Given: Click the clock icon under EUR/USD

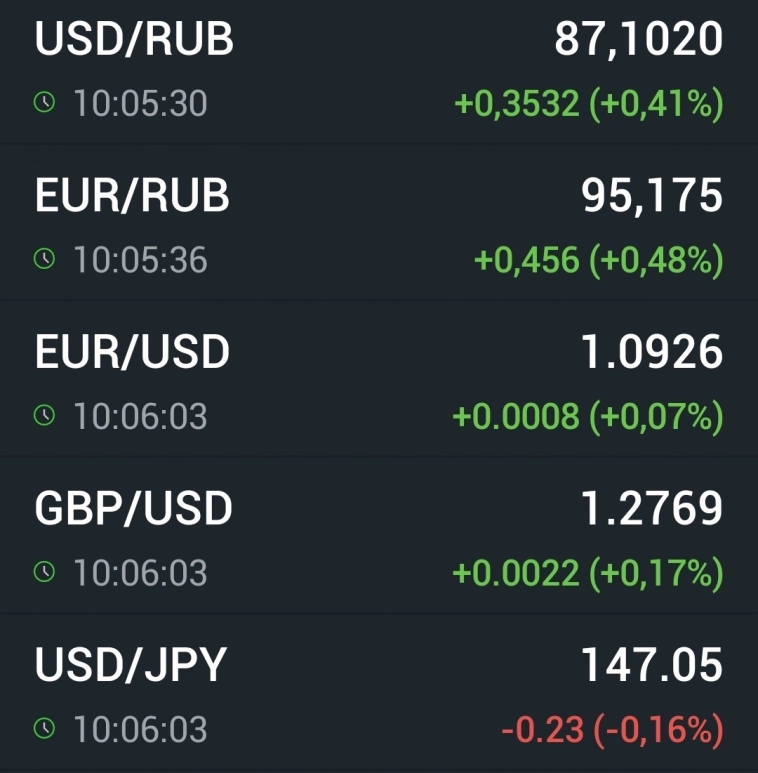Looking at the screenshot, I should click(x=44, y=415).
